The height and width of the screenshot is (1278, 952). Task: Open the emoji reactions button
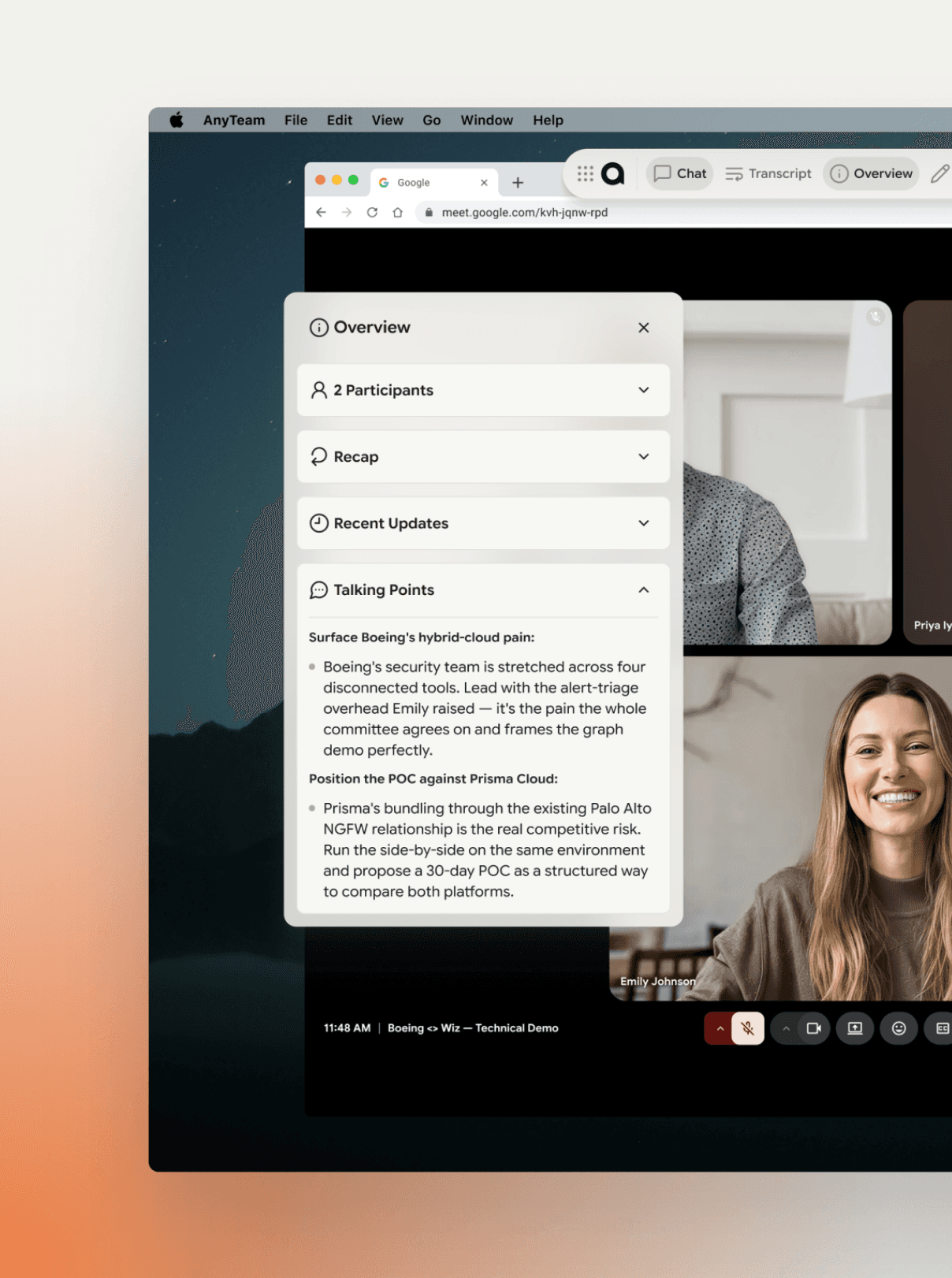click(899, 1028)
